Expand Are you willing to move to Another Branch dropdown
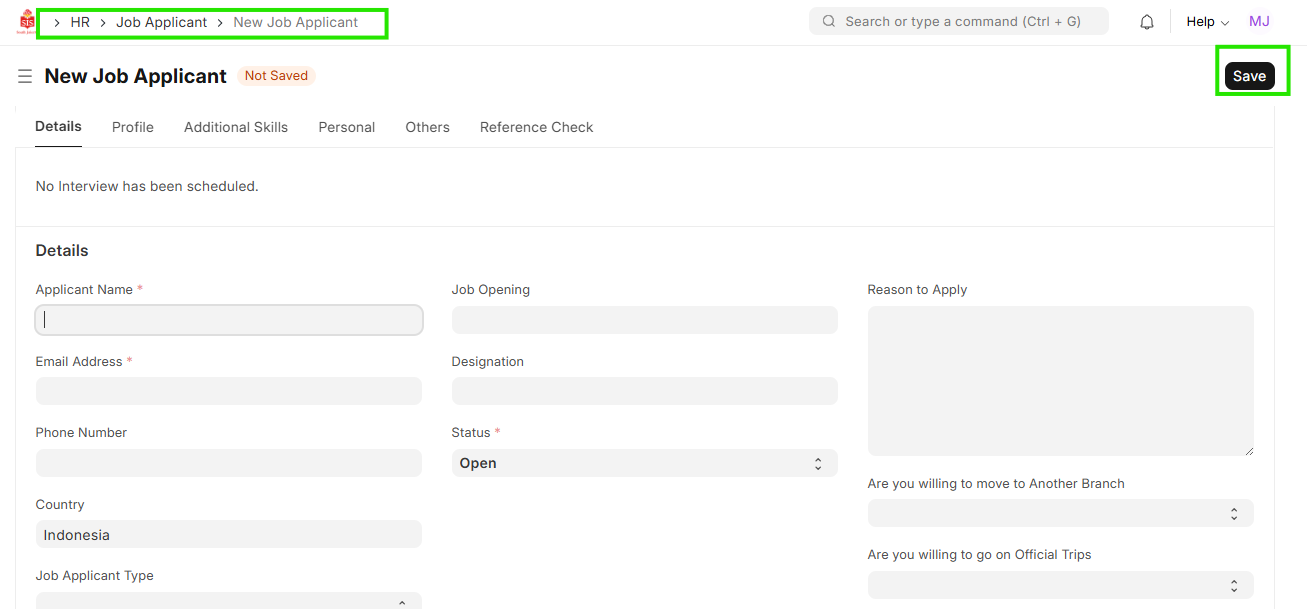Image resolution: width=1307 pixels, height=609 pixels. pos(1060,513)
